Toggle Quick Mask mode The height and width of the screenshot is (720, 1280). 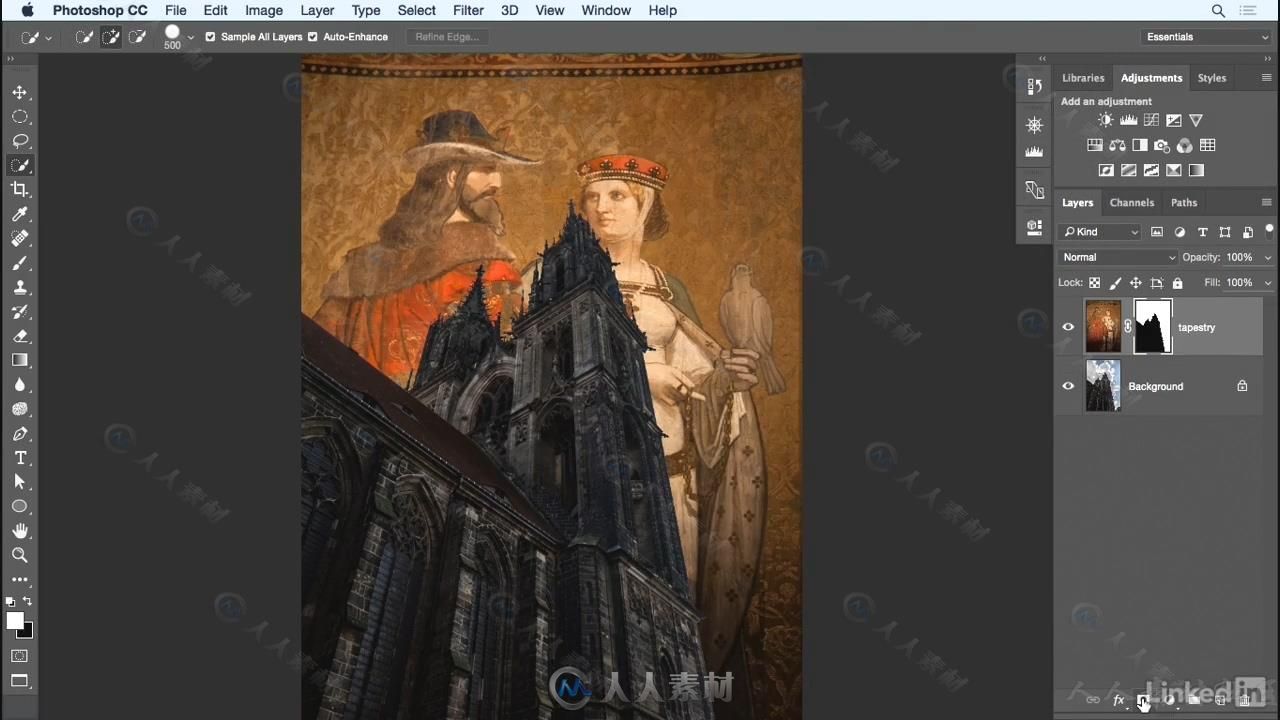[x=19, y=656]
